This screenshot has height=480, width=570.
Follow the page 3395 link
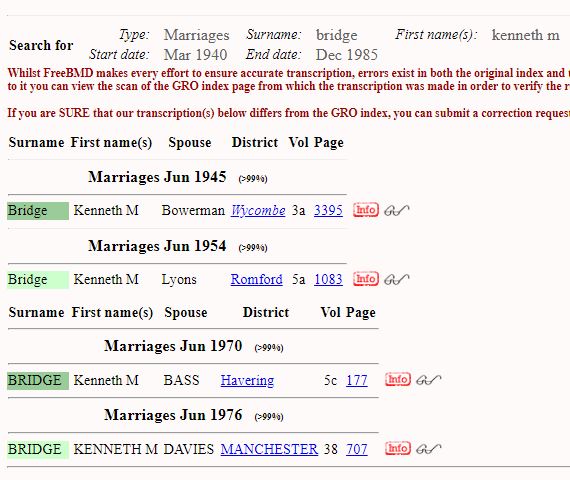click(328, 211)
